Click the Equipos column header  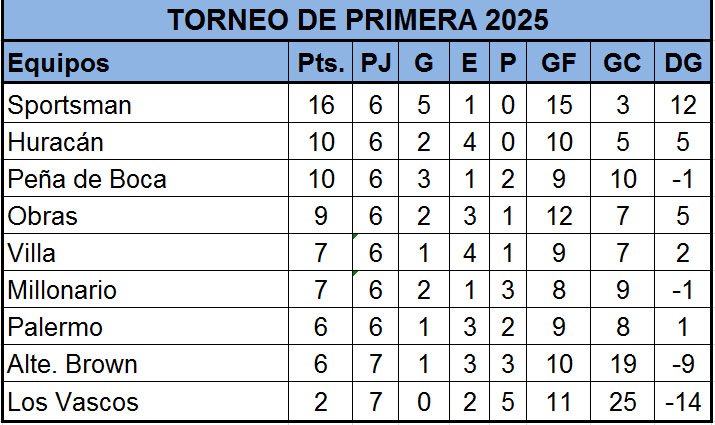point(146,62)
